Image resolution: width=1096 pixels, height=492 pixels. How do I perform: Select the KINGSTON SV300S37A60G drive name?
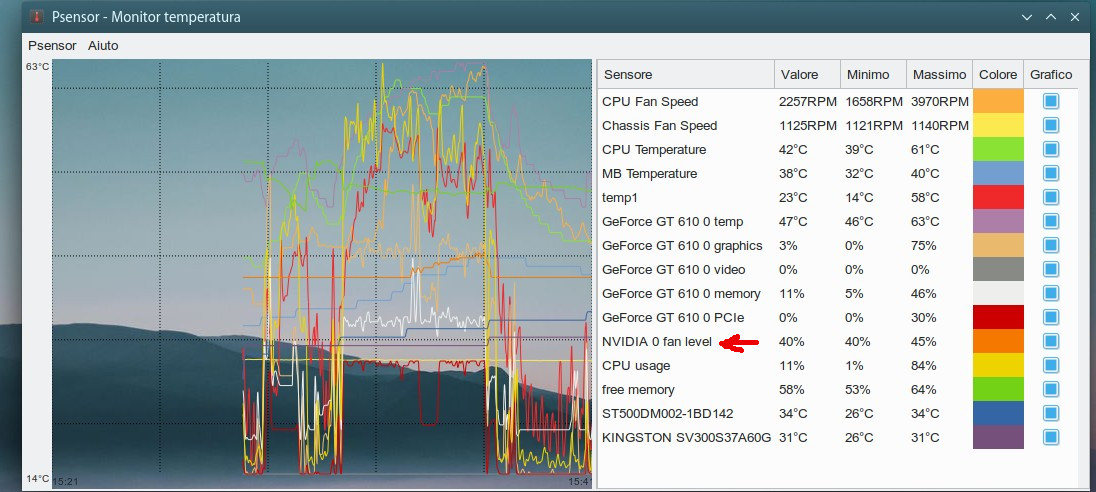pyautogui.click(x=686, y=437)
